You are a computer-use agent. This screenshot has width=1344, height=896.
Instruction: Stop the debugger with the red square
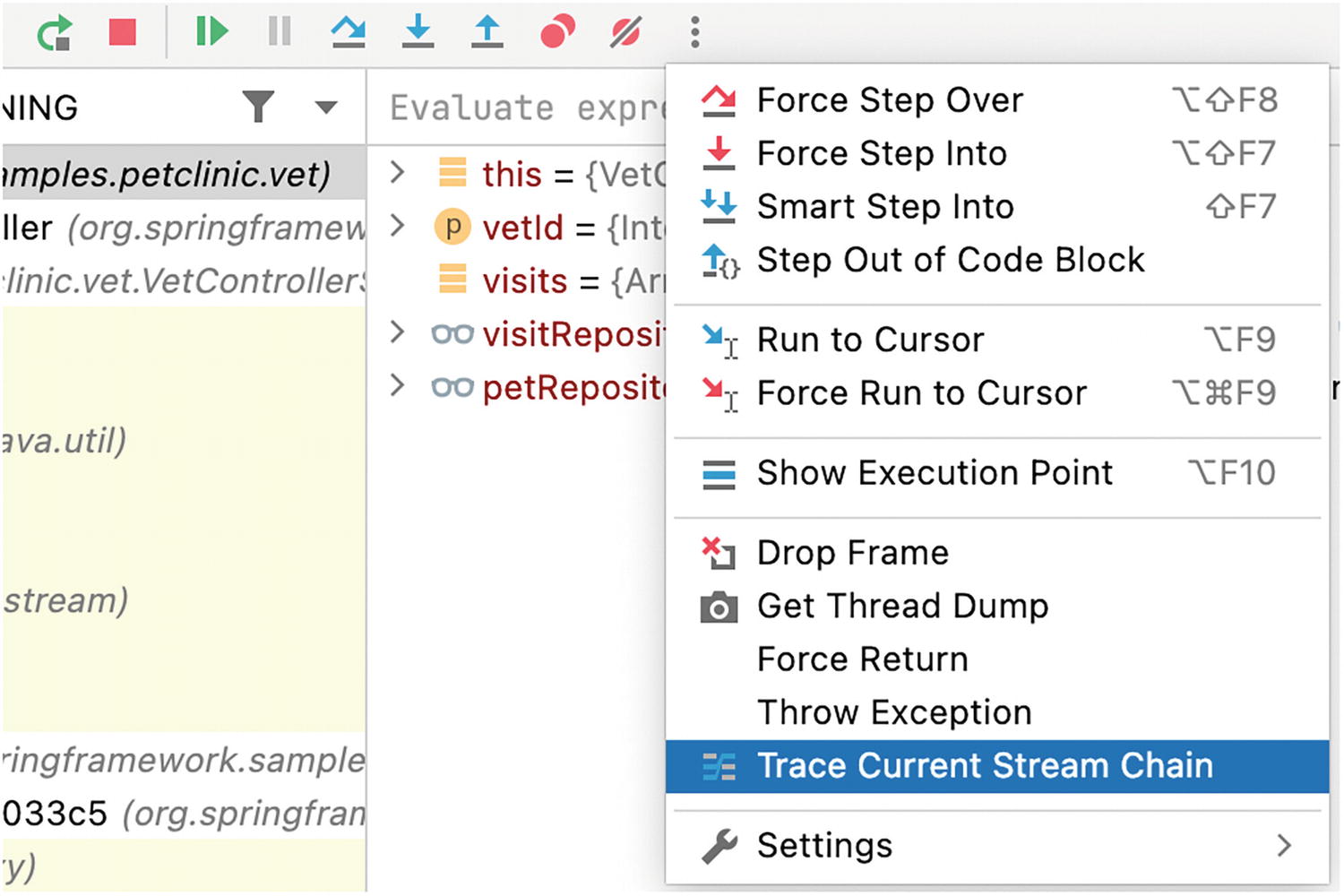[123, 32]
